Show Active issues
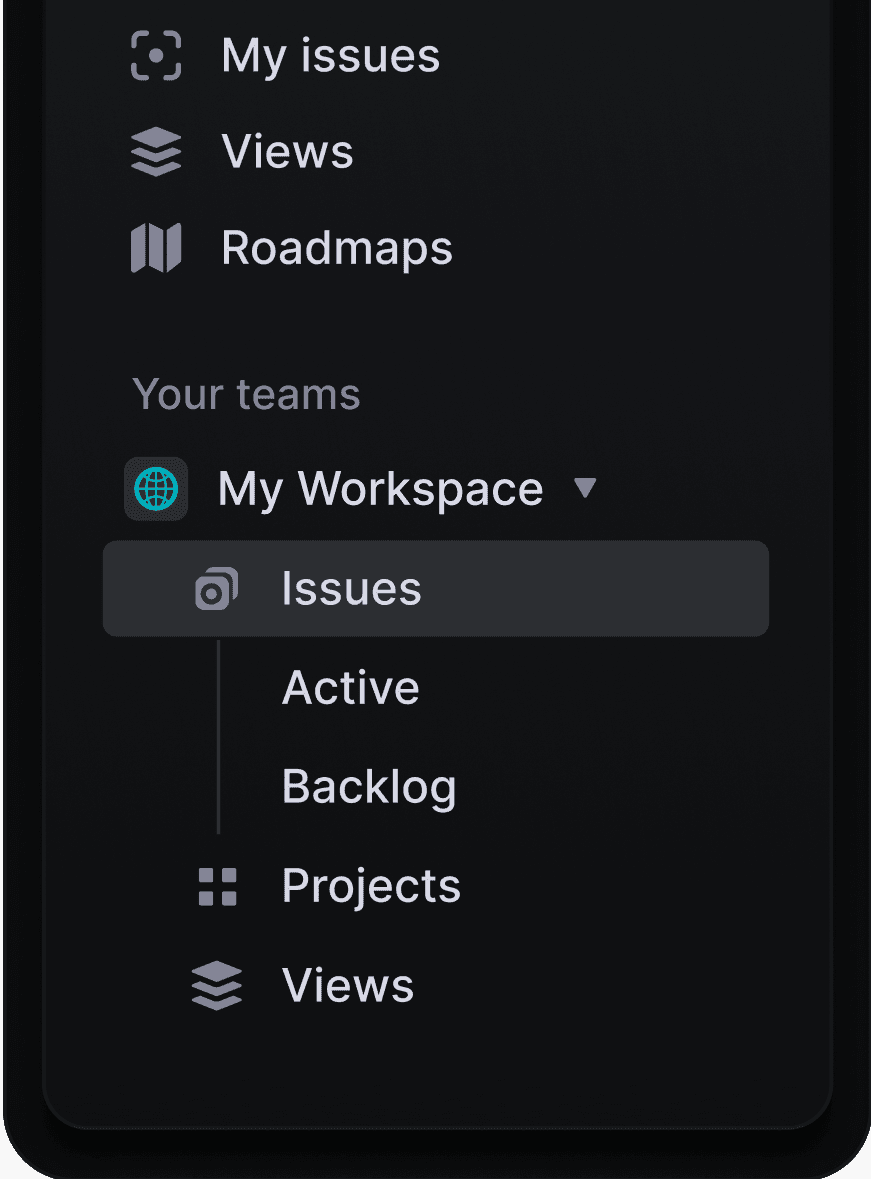Image resolution: width=871 pixels, height=1179 pixels. tap(350, 688)
